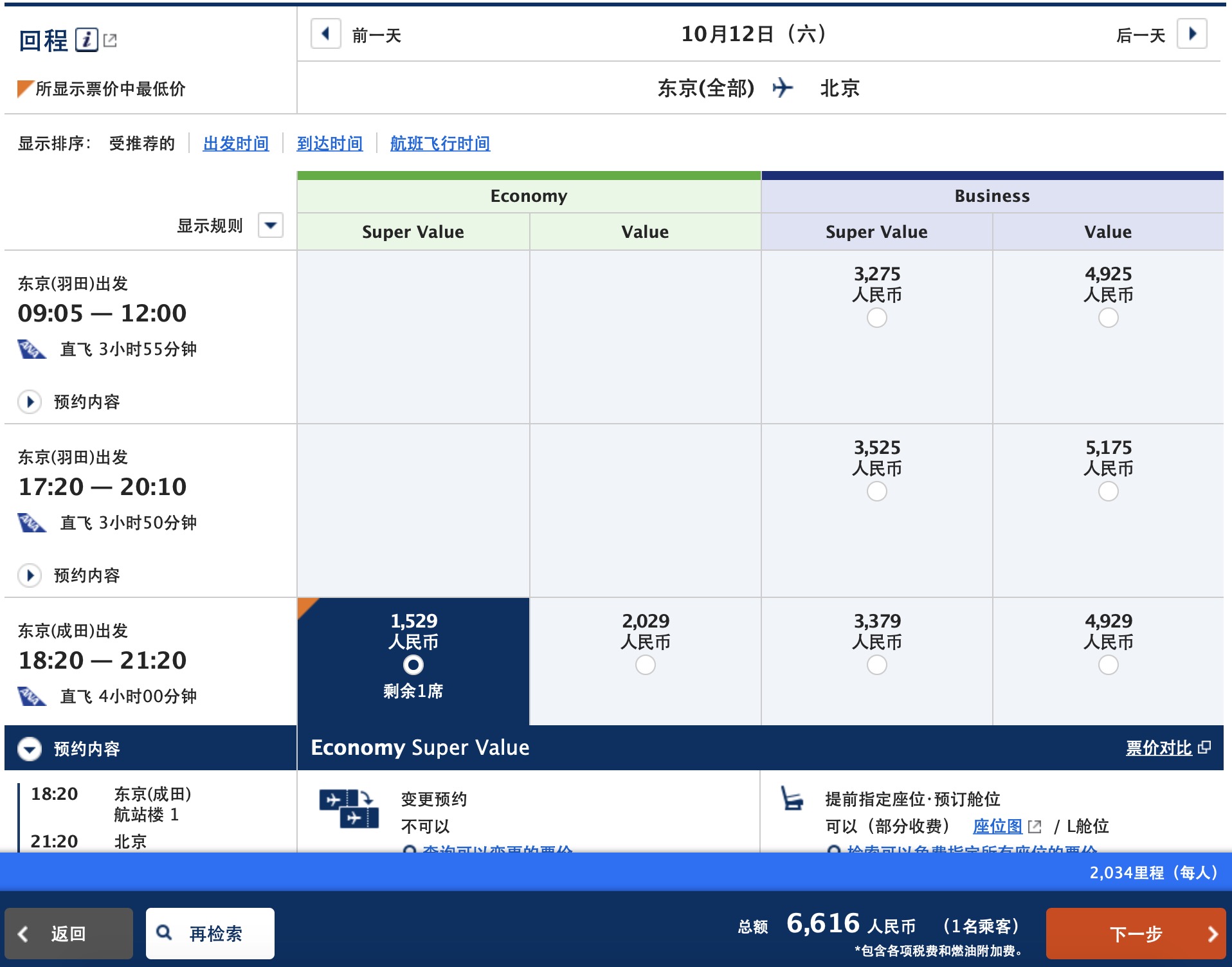
Task: Click the 航站楼 1 terminal text
Action: point(147,815)
